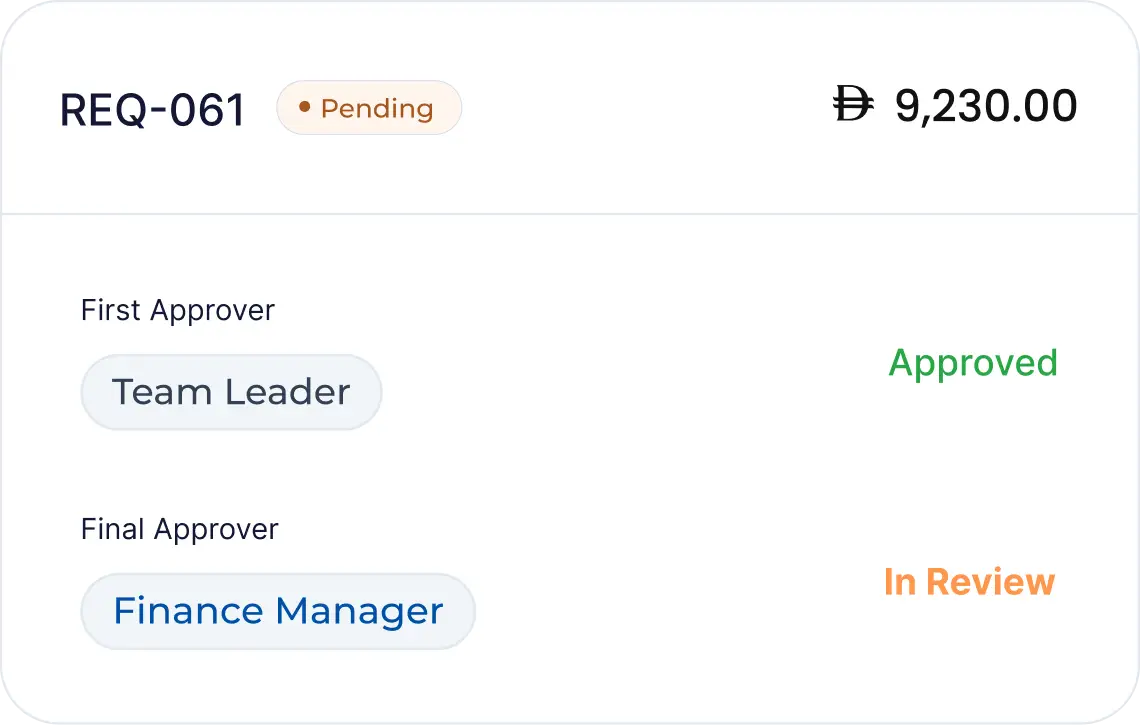This screenshot has width=1140, height=725.
Task: Click the digits 061 in the request ID
Action: point(207,109)
